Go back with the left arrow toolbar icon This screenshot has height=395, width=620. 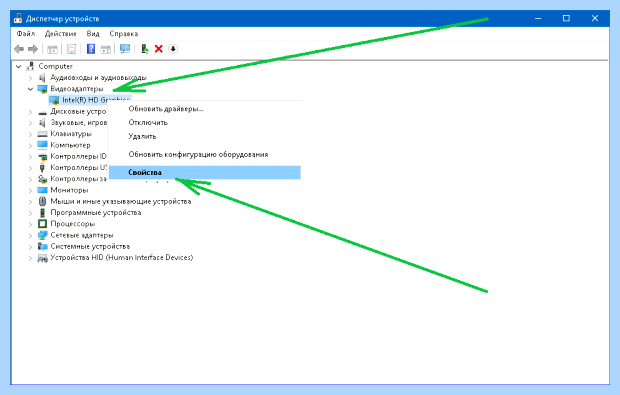(19, 49)
